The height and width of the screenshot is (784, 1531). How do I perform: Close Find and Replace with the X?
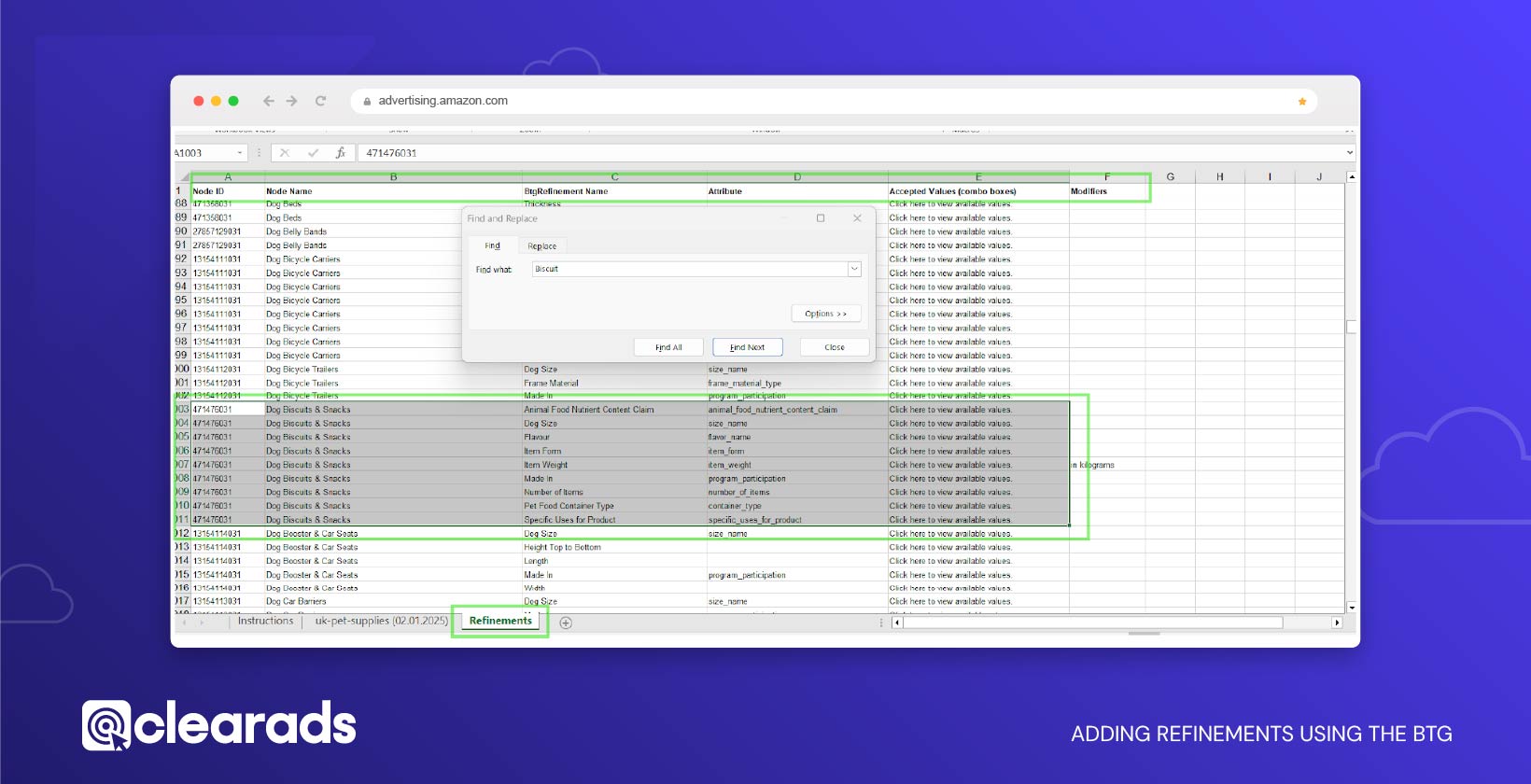pyautogui.click(x=857, y=218)
